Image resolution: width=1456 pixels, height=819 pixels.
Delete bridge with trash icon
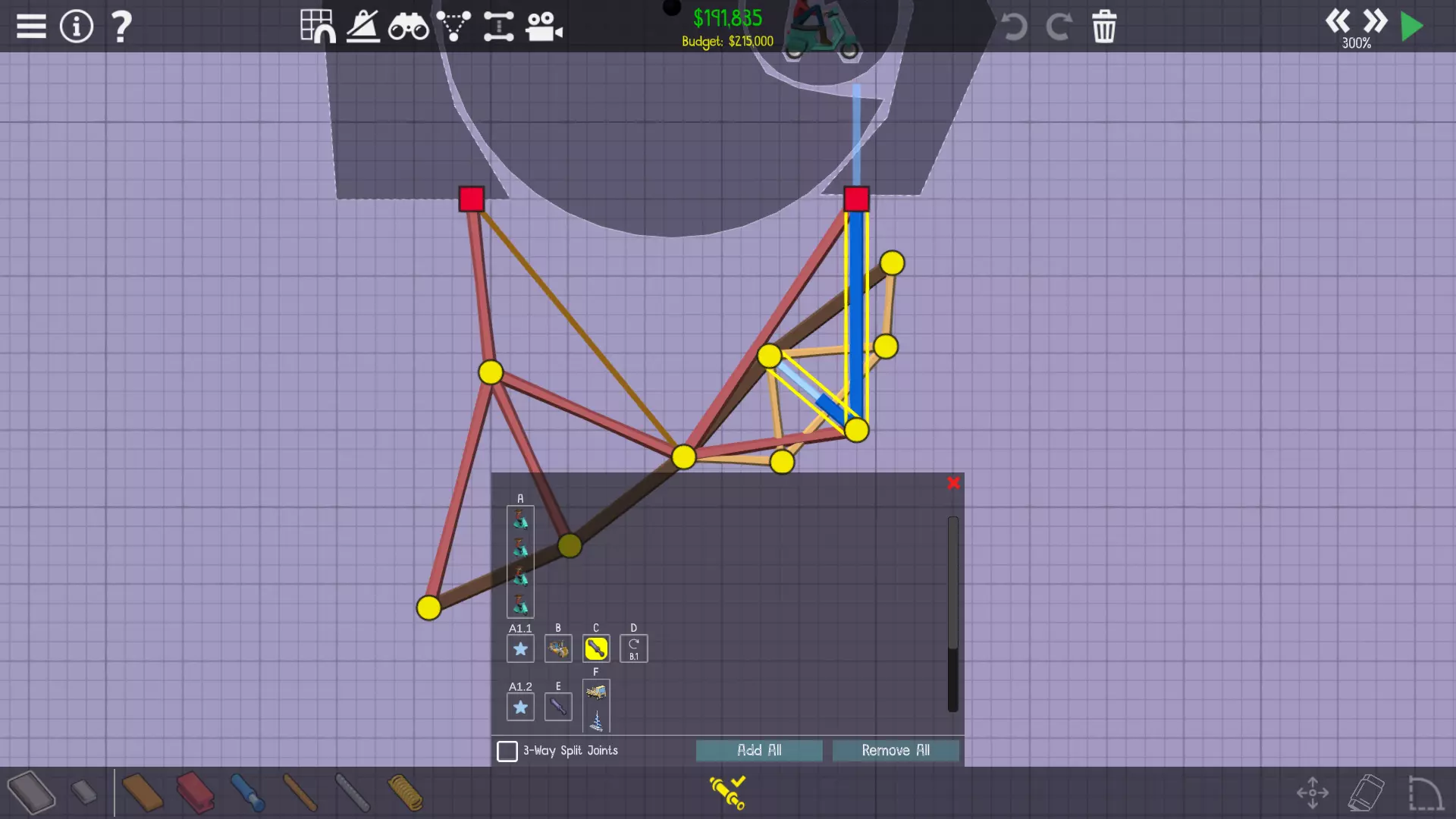pyautogui.click(x=1104, y=27)
